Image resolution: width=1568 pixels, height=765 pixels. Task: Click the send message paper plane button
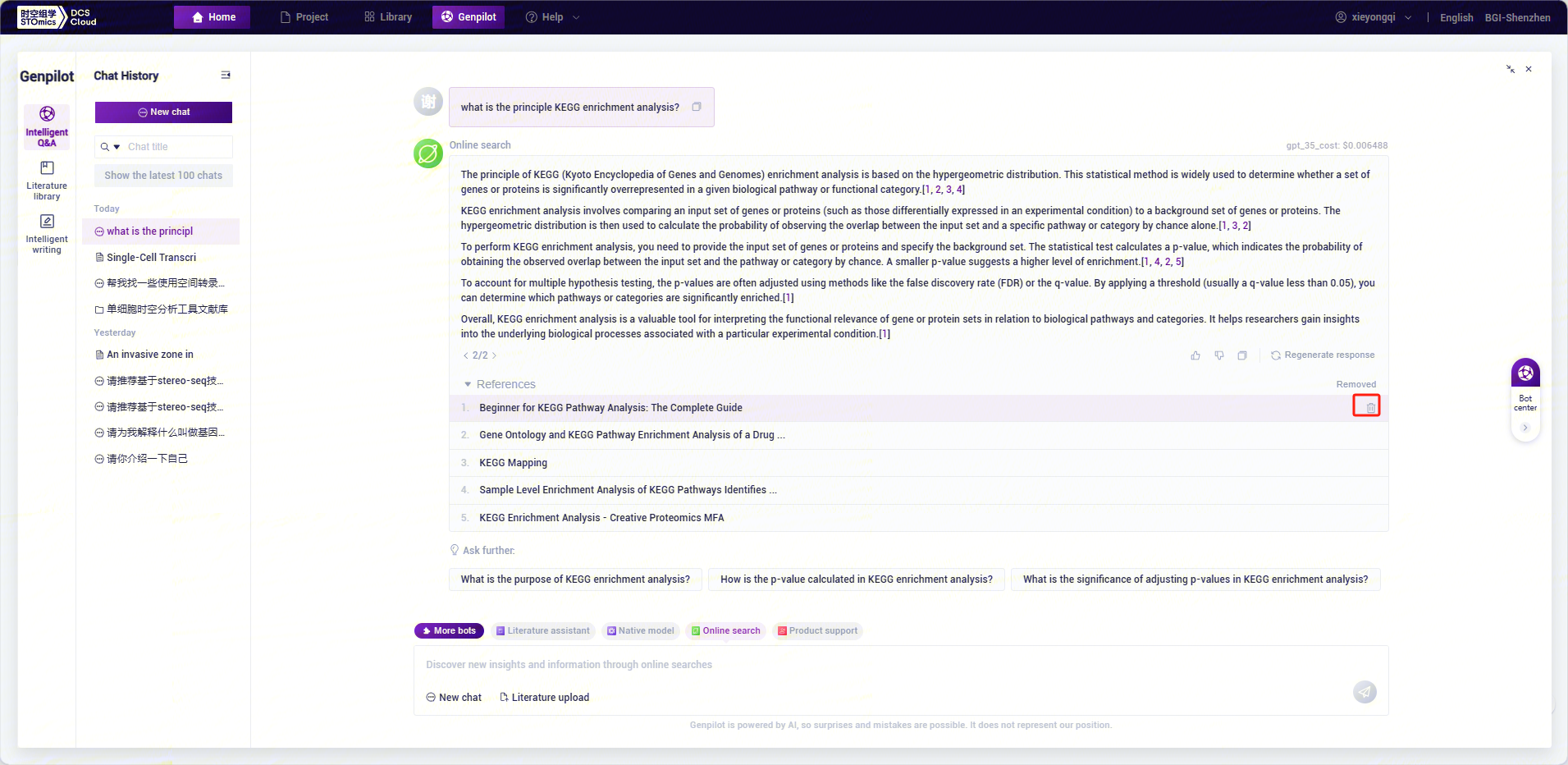1365,692
